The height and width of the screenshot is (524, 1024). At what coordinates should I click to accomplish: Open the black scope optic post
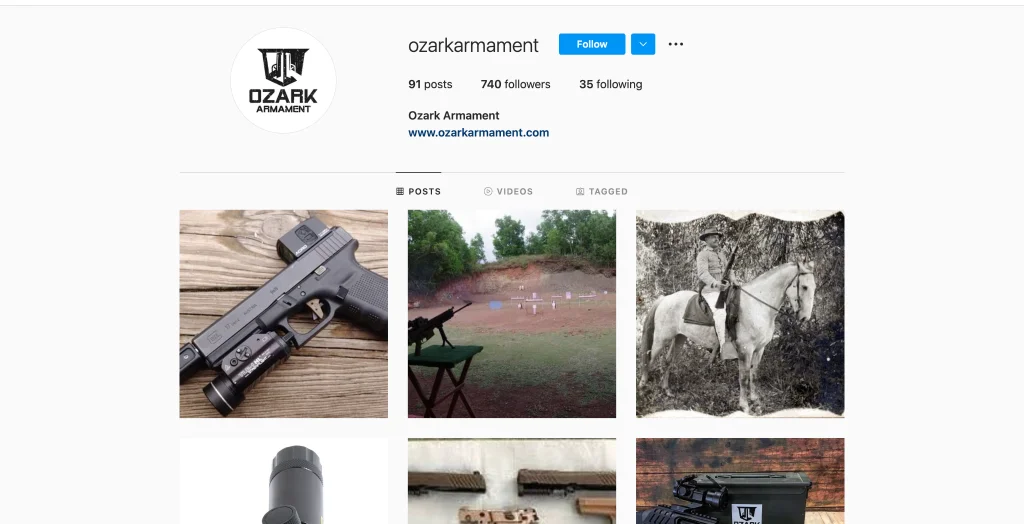tap(283, 481)
